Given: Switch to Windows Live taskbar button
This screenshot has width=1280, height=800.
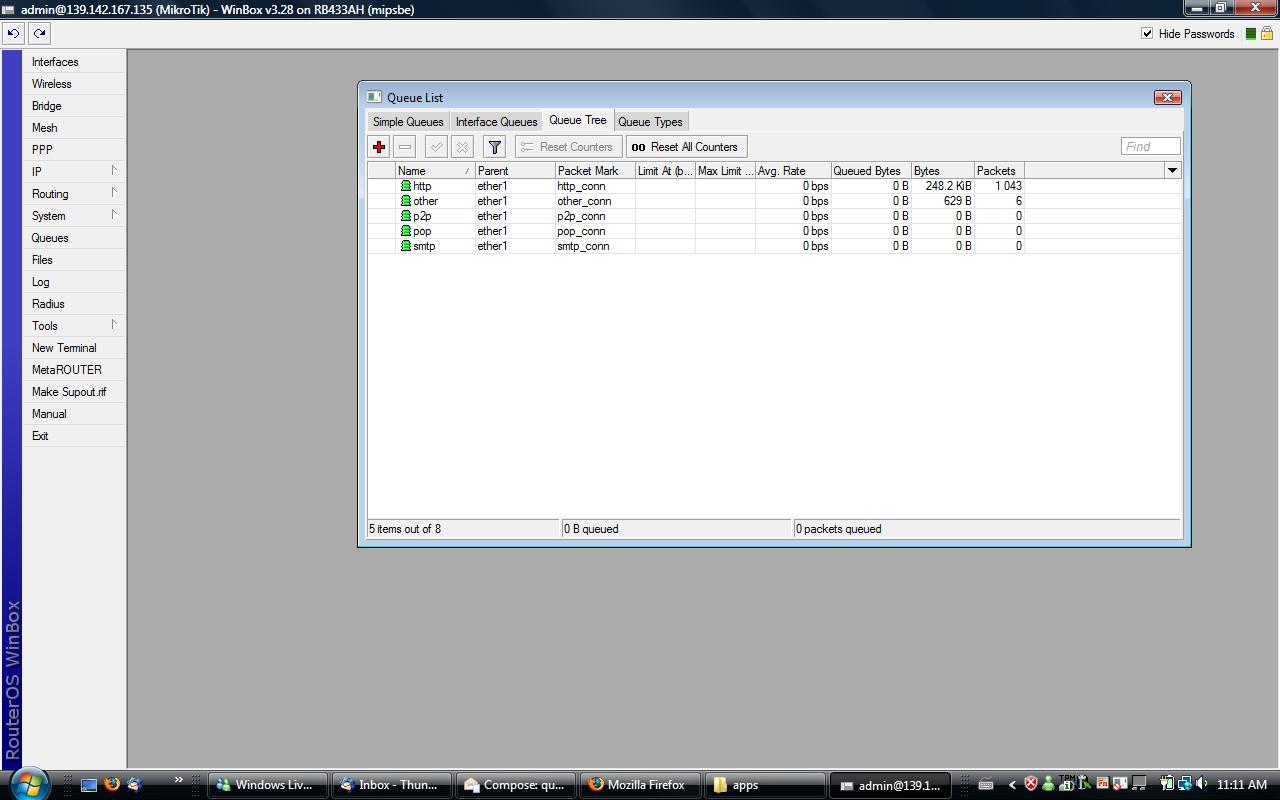Looking at the screenshot, I should pos(268,785).
